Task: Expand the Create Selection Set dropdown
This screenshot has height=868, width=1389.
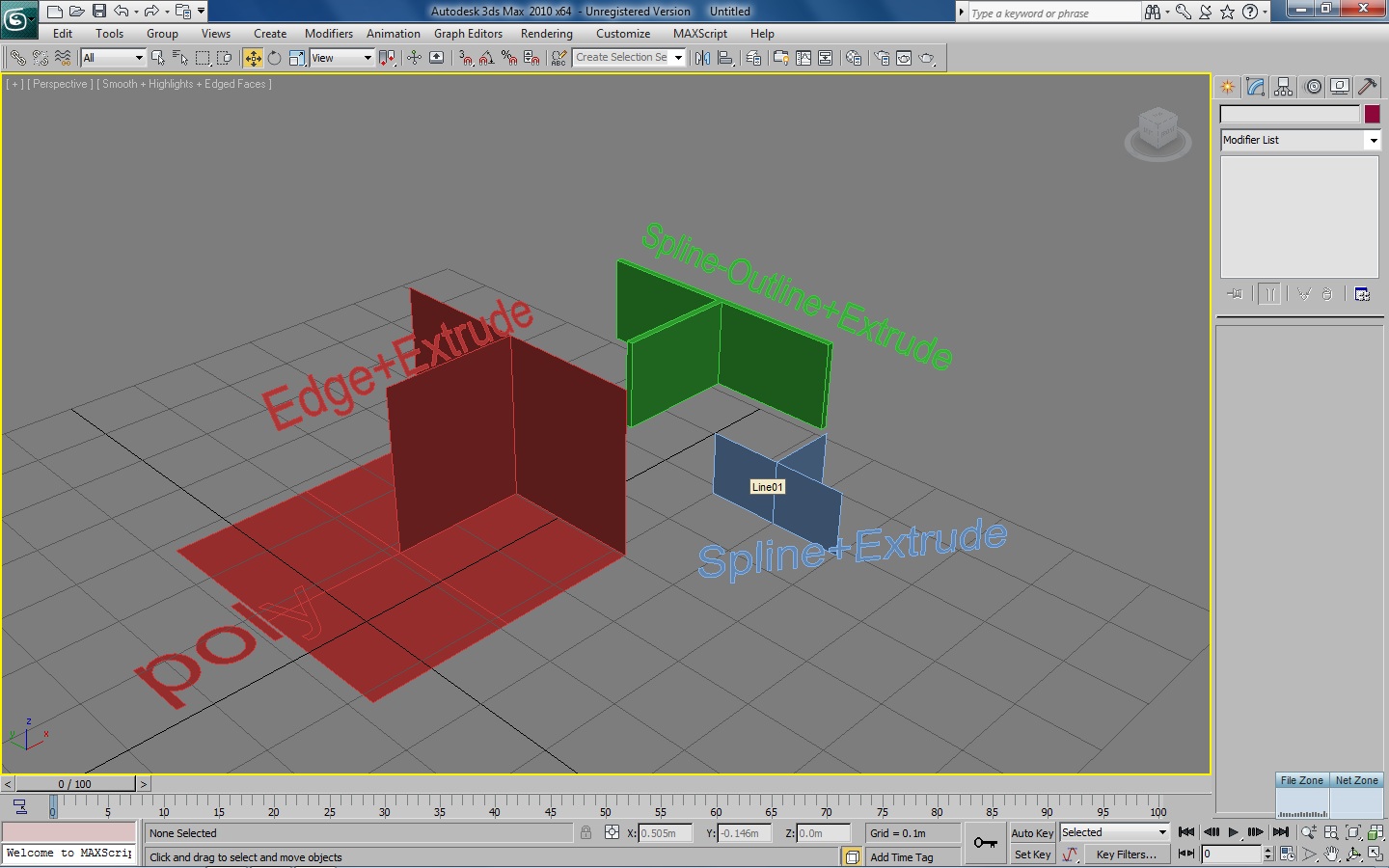Action: tap(678, 58)
